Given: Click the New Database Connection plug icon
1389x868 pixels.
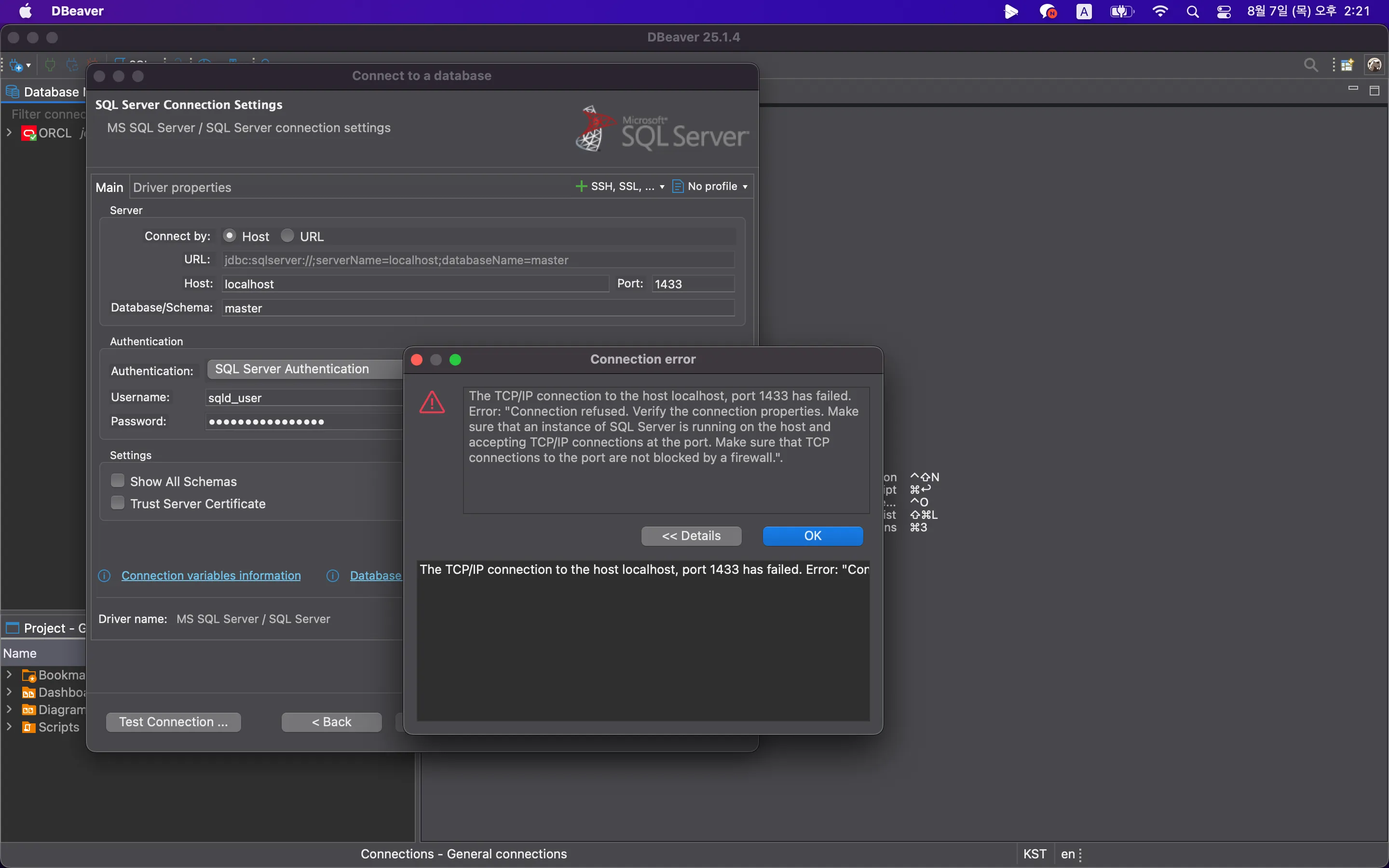Looking at the screenshot, I should (x=15, y=66).
